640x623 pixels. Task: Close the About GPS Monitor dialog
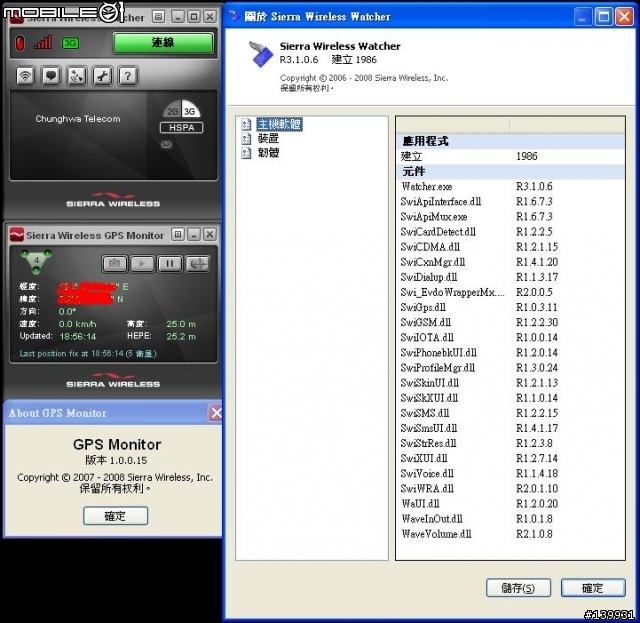click(216, 413)
